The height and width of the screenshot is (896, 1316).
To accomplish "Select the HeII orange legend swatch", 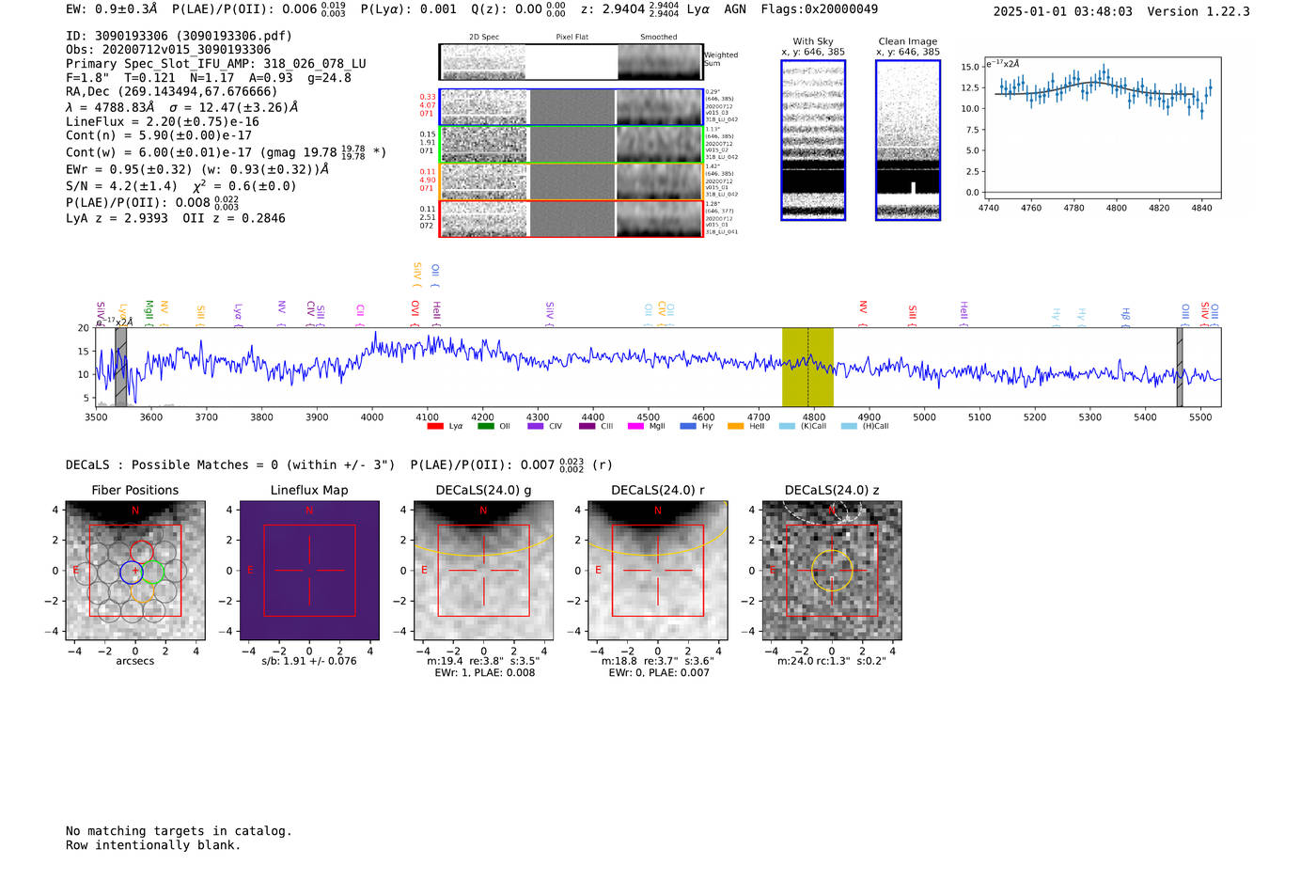I will [735, 426].
